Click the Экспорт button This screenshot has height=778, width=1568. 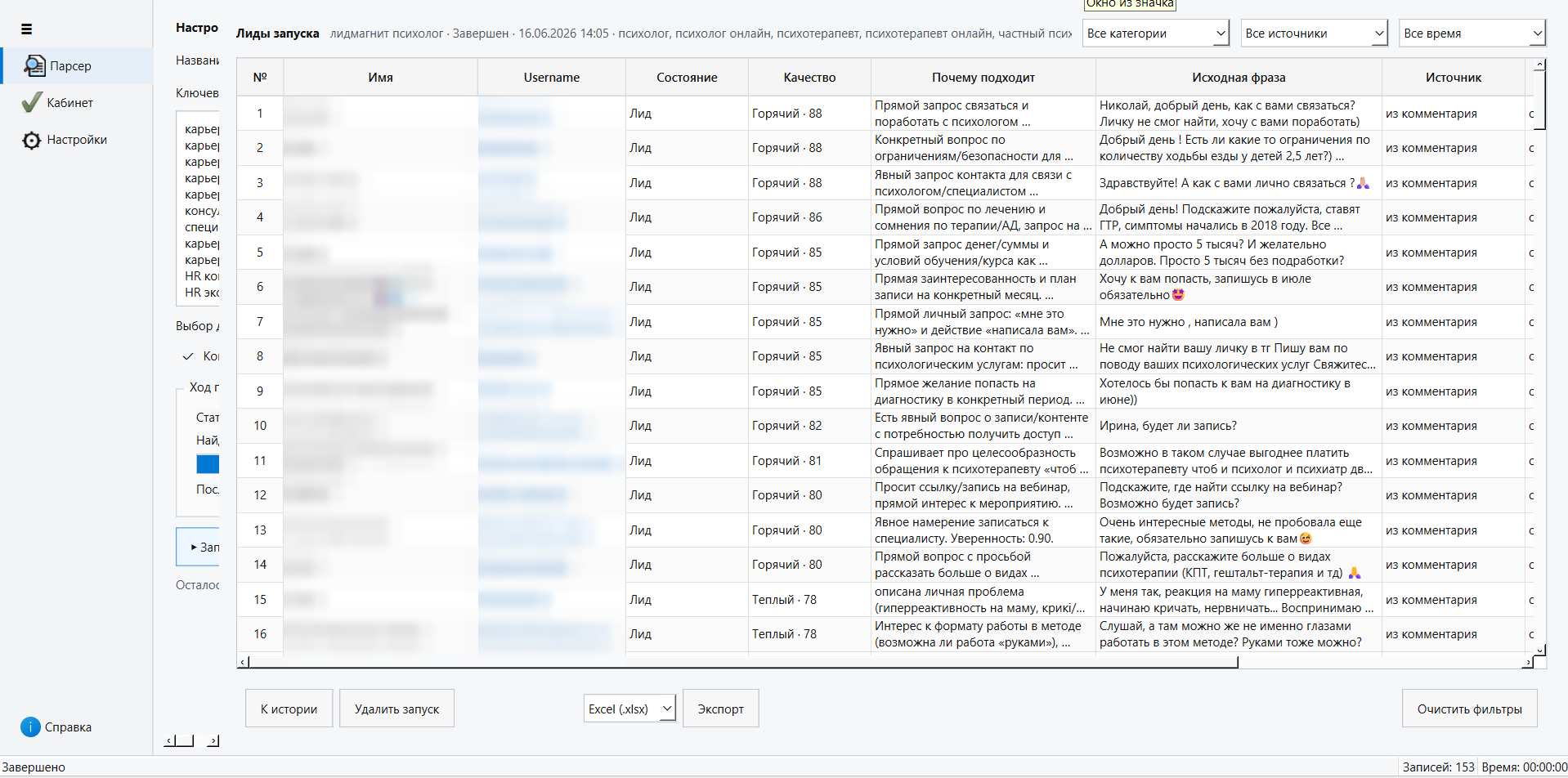click(x=720, y=709)
